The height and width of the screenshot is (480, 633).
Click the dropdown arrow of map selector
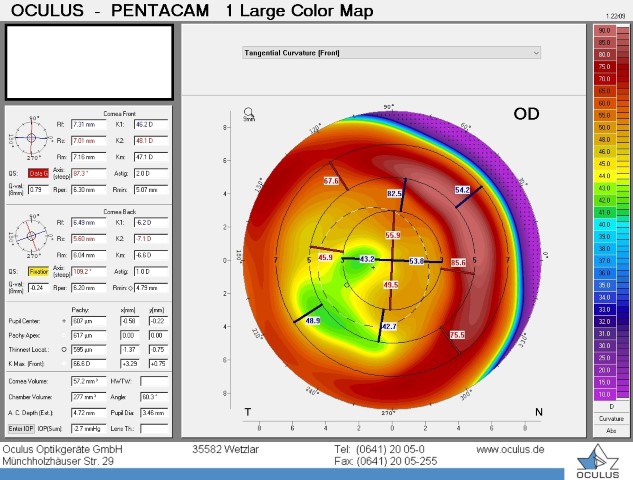536,52
